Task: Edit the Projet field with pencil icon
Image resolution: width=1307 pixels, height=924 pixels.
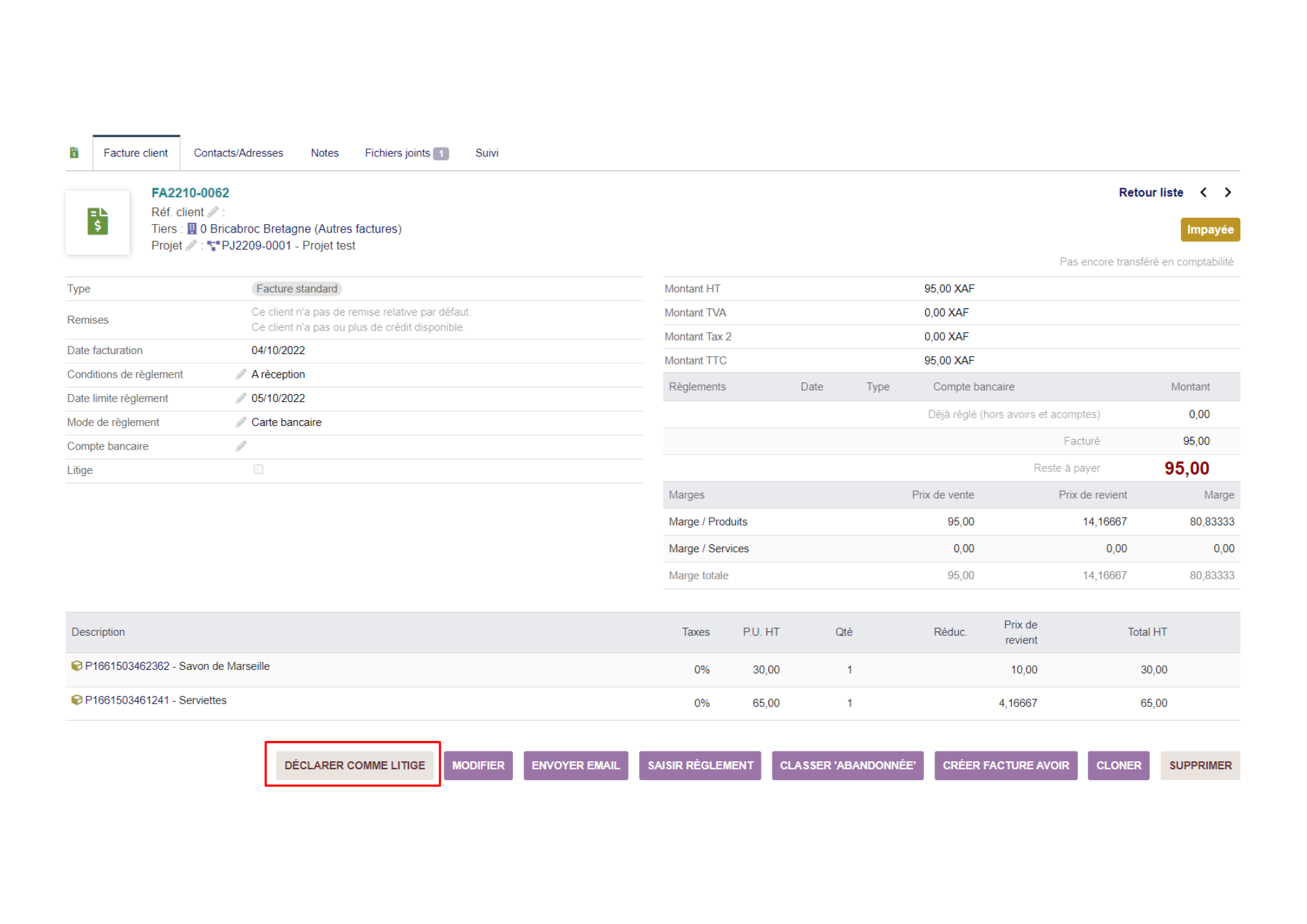Action: 191,245
